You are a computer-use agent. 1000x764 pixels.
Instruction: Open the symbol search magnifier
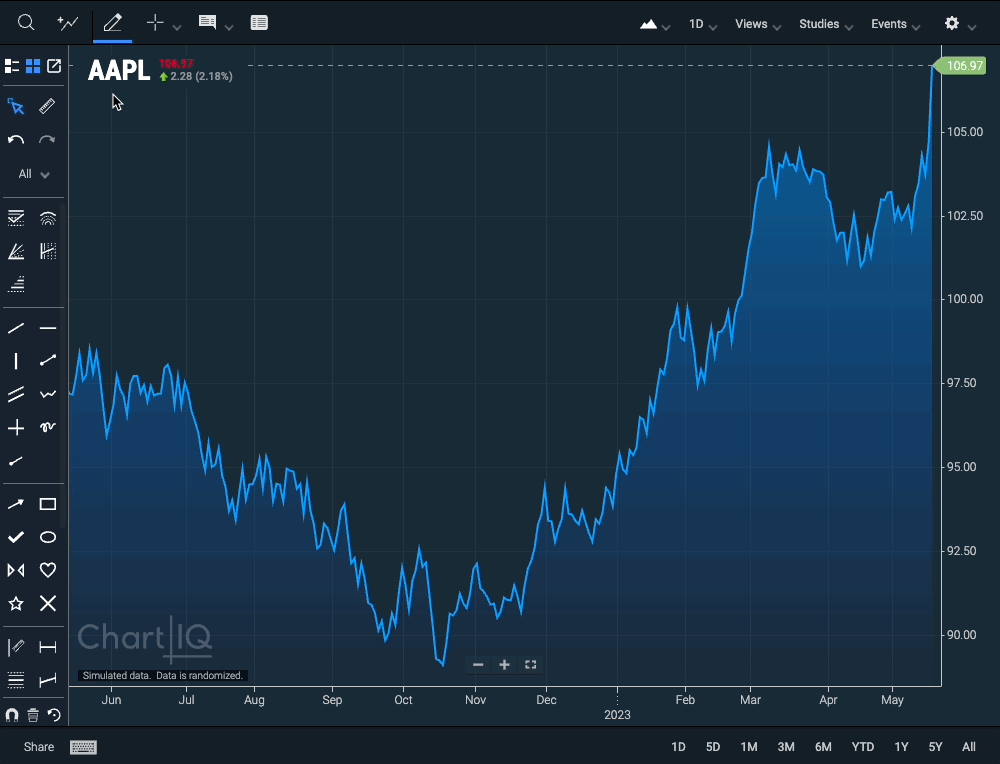(x=26, y=23)
